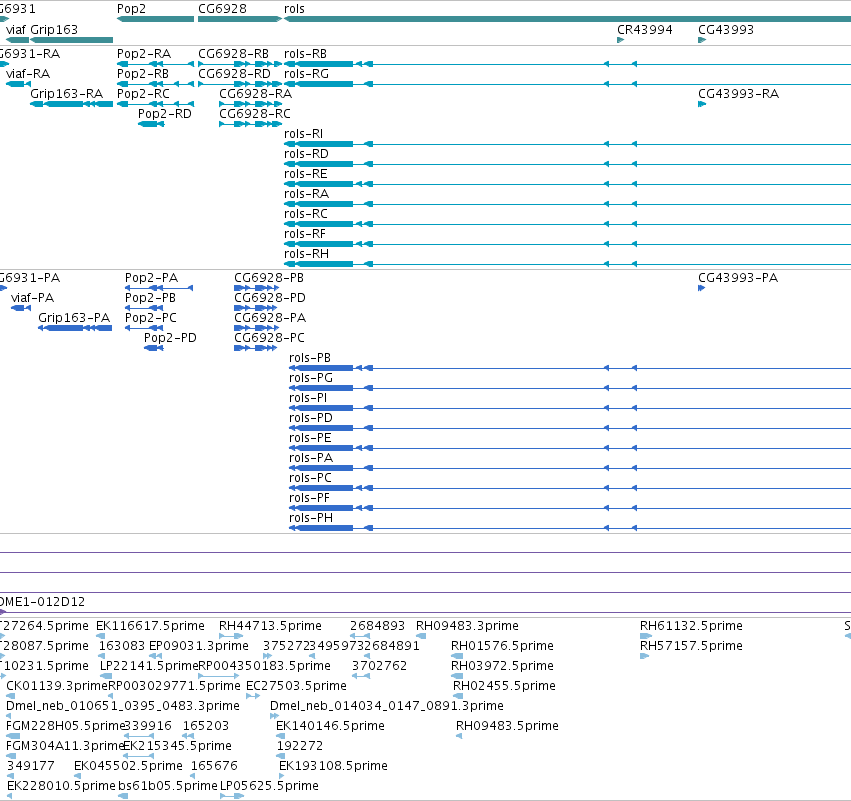Select the rols-RH transcript label

(306, 254)
